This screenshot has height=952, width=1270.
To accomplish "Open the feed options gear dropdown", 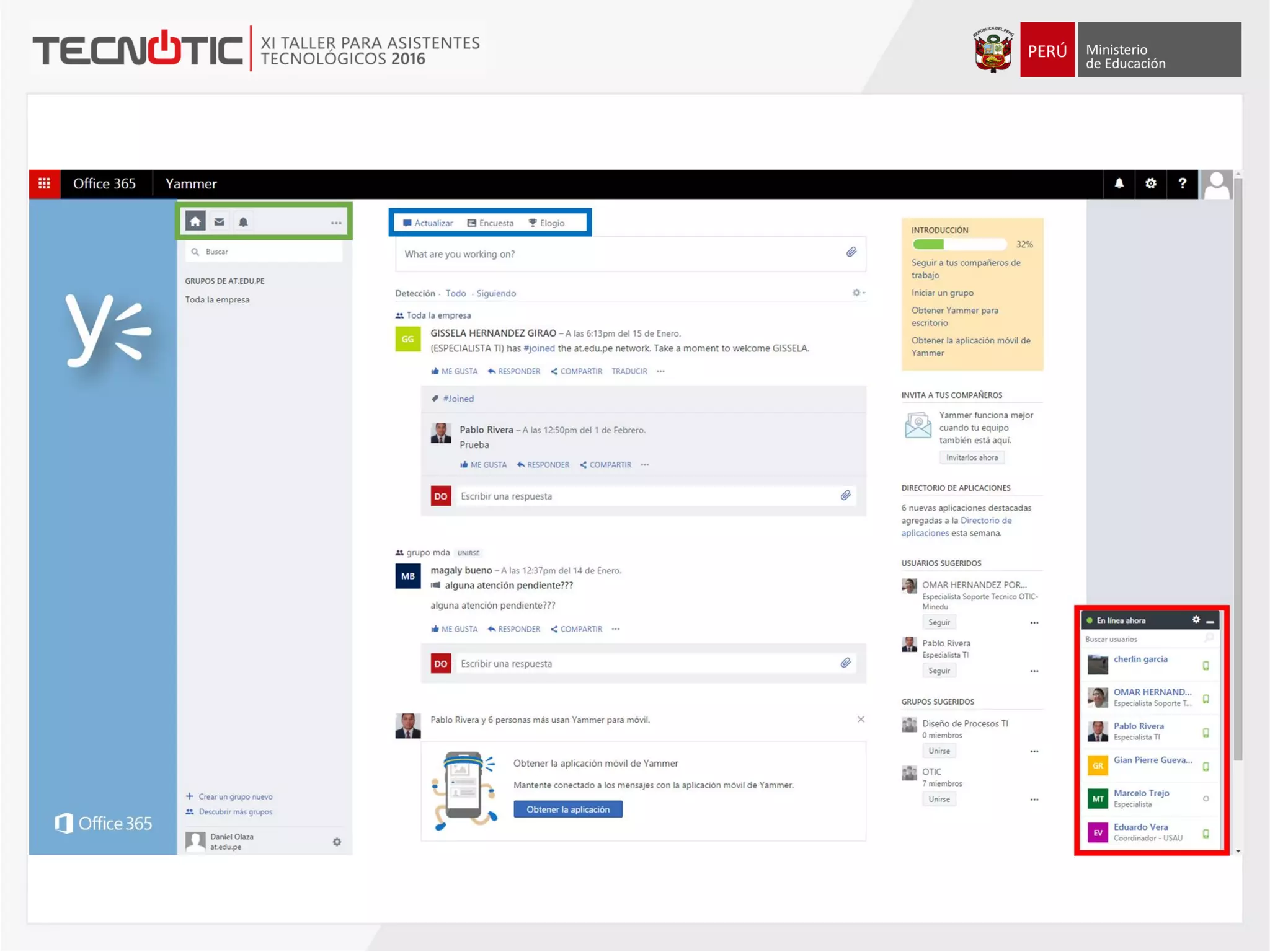I will 858,293.
